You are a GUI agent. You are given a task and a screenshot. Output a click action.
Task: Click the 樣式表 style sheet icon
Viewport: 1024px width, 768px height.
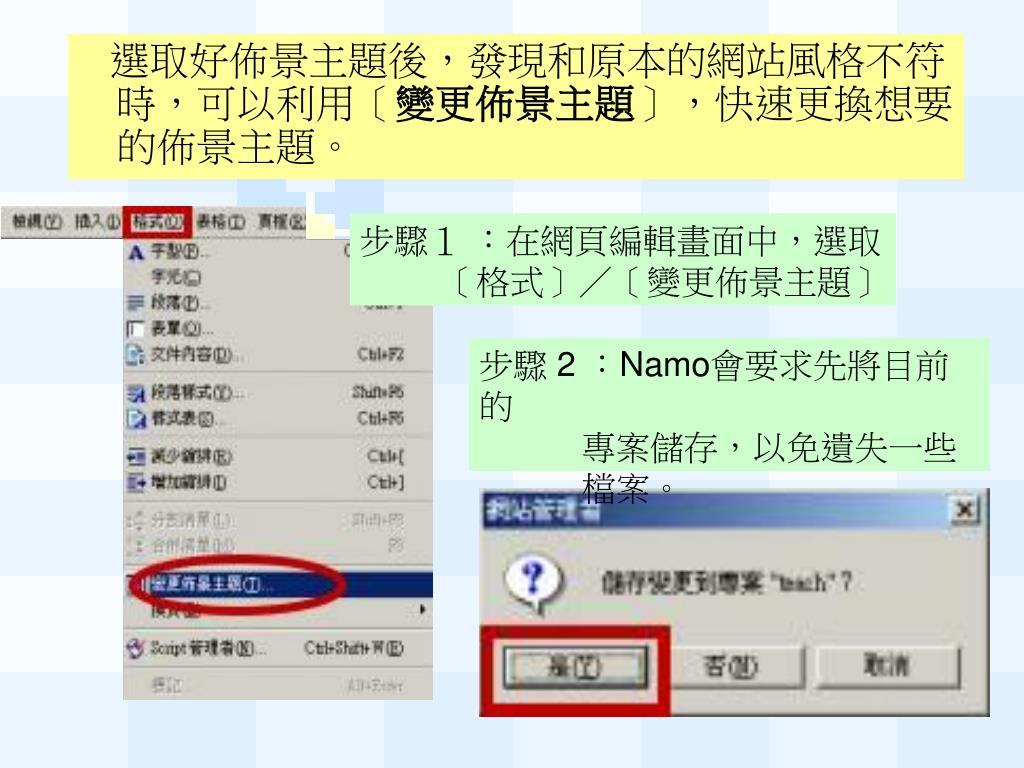(135, 419)
